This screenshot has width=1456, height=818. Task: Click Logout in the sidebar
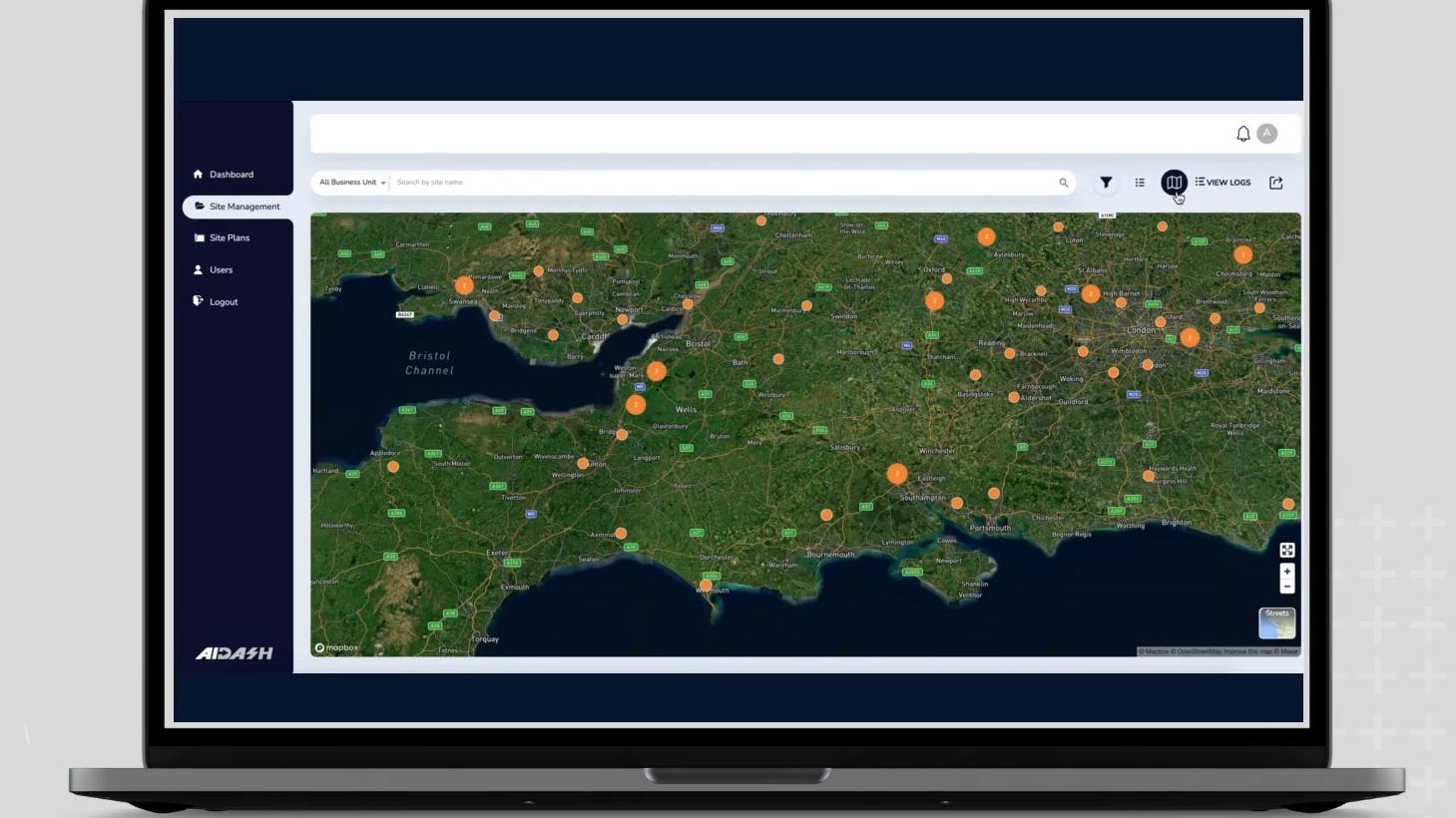(223, 302)
